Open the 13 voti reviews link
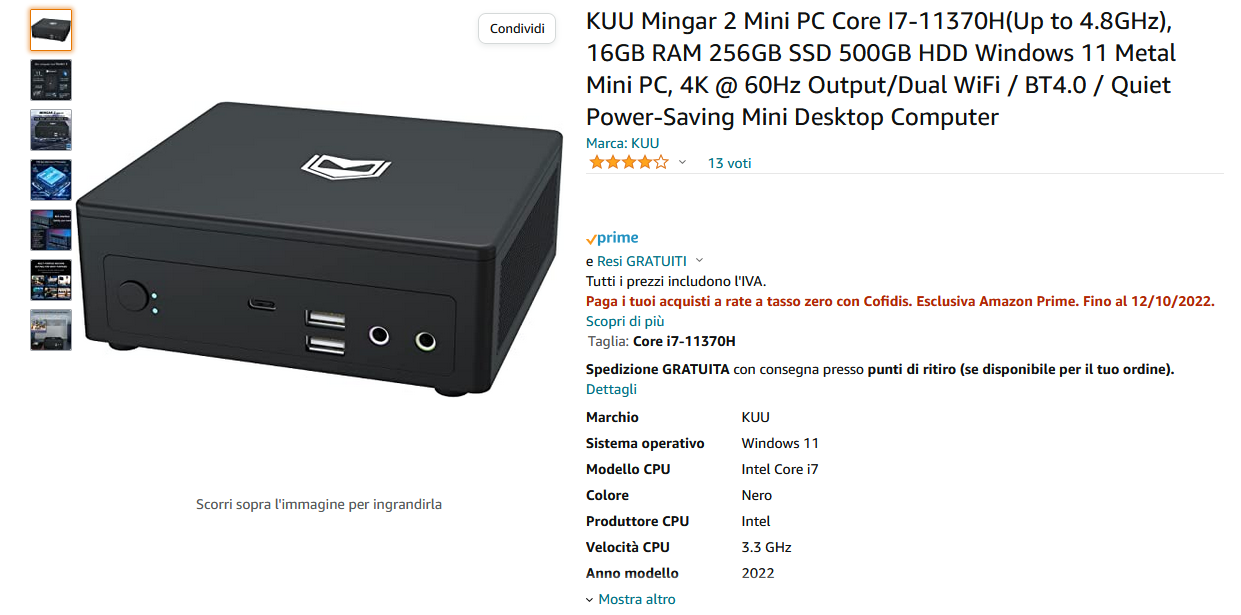This screenshot has height=615, width=1241. pyautogui.click(x=730, y=163)
